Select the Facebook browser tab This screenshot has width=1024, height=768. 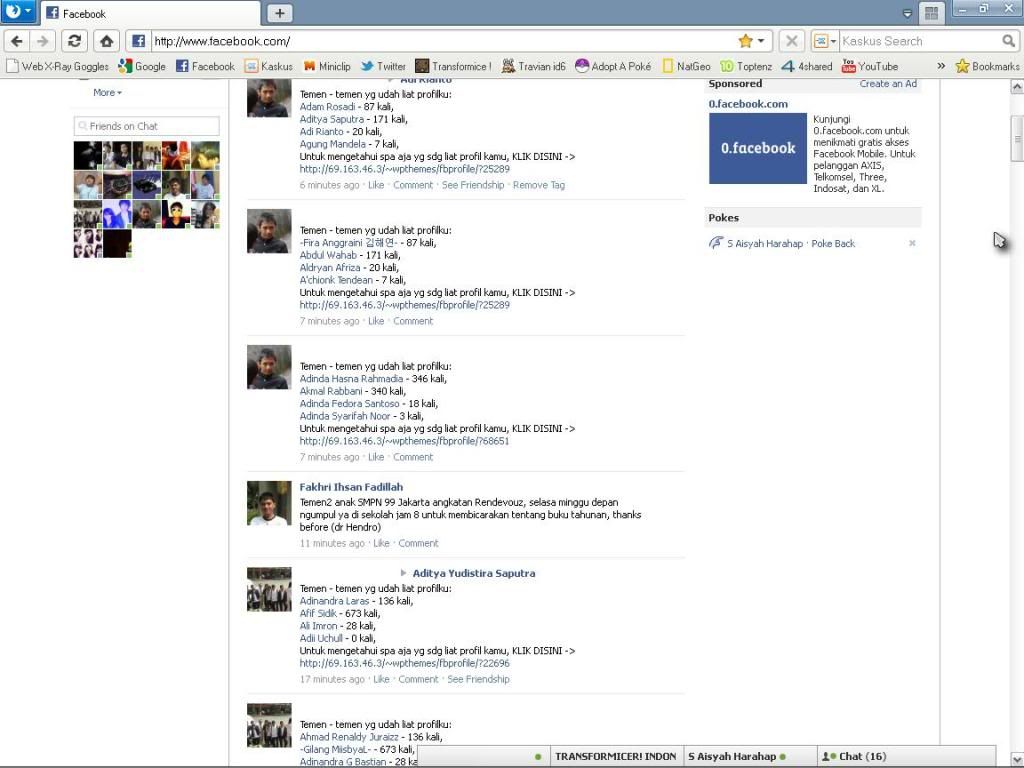[x=150, y=13]
